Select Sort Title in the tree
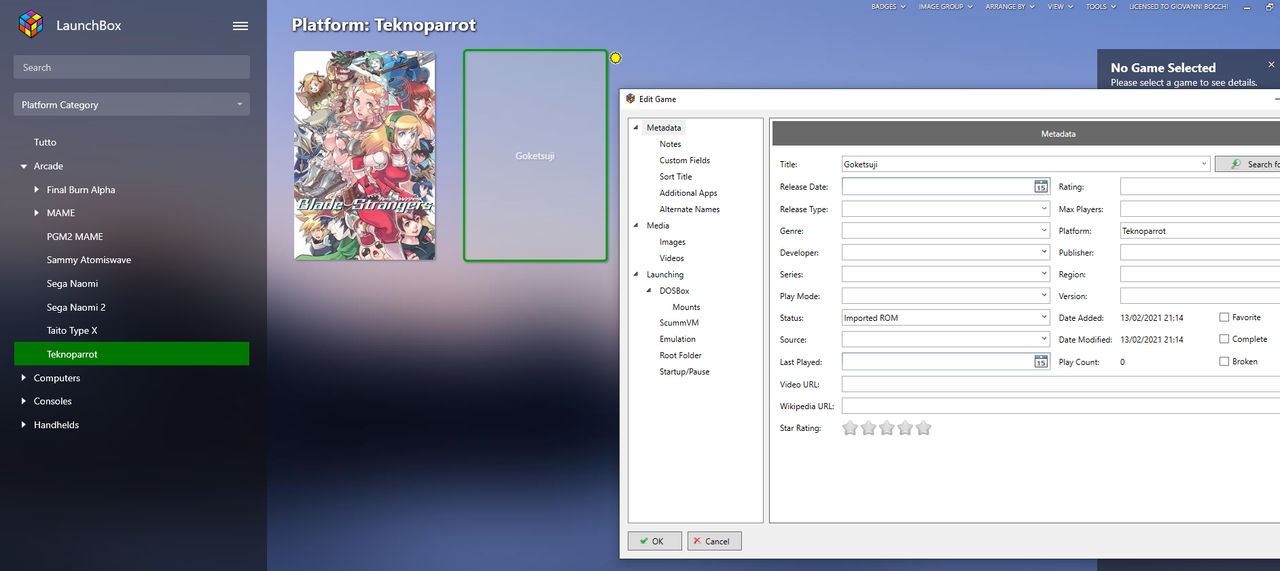This screenshot has width=1280, height=571. click(x=675, y=177)
